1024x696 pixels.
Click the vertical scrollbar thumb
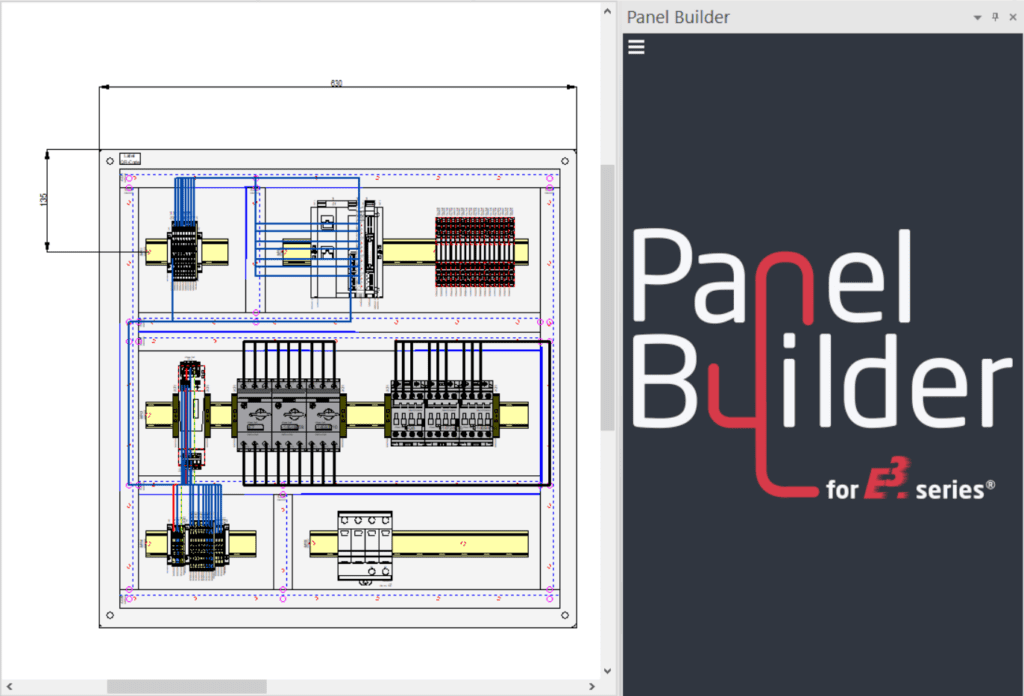(607, 297)
